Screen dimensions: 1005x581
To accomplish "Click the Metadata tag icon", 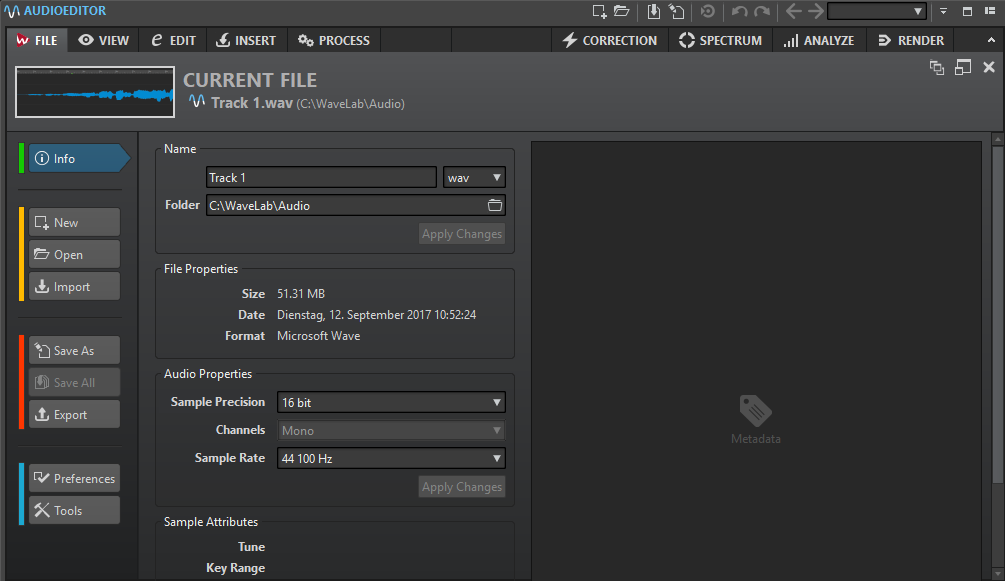I will 756,411.
